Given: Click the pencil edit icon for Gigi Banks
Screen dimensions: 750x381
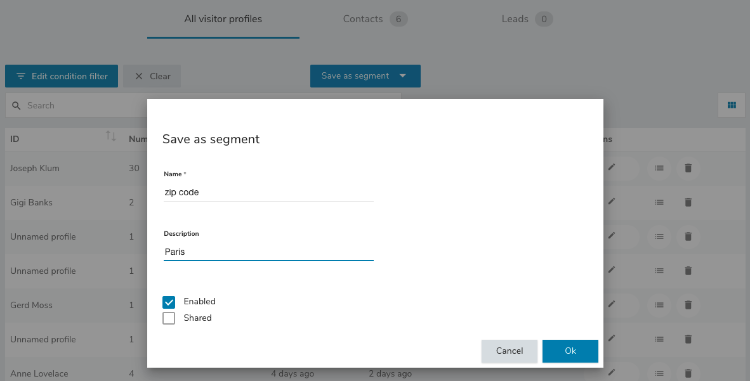Looking at the screenshot, I should coord(611,202).
